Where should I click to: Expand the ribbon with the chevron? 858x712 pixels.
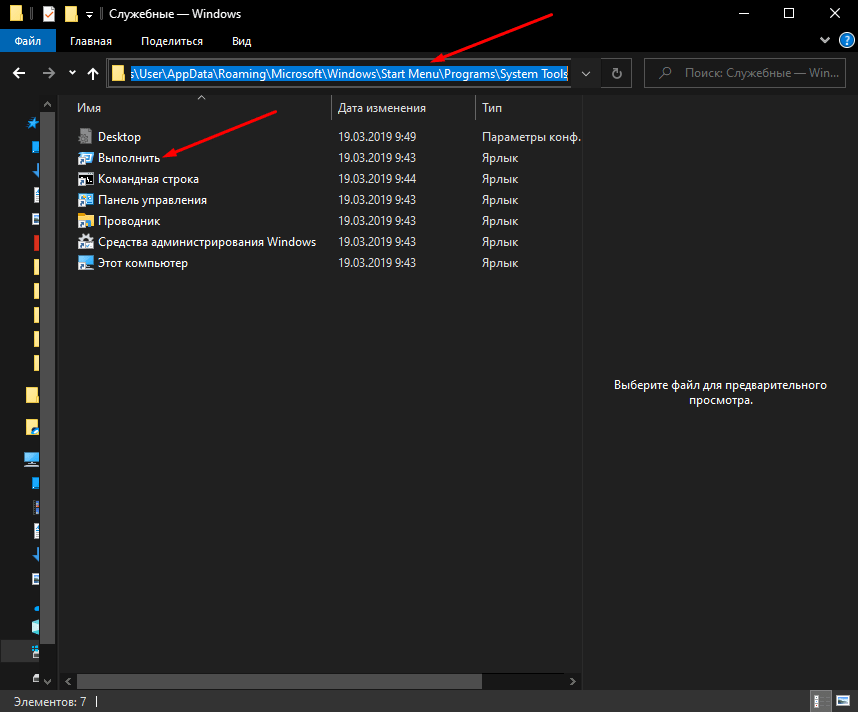[x=825, y=40]
